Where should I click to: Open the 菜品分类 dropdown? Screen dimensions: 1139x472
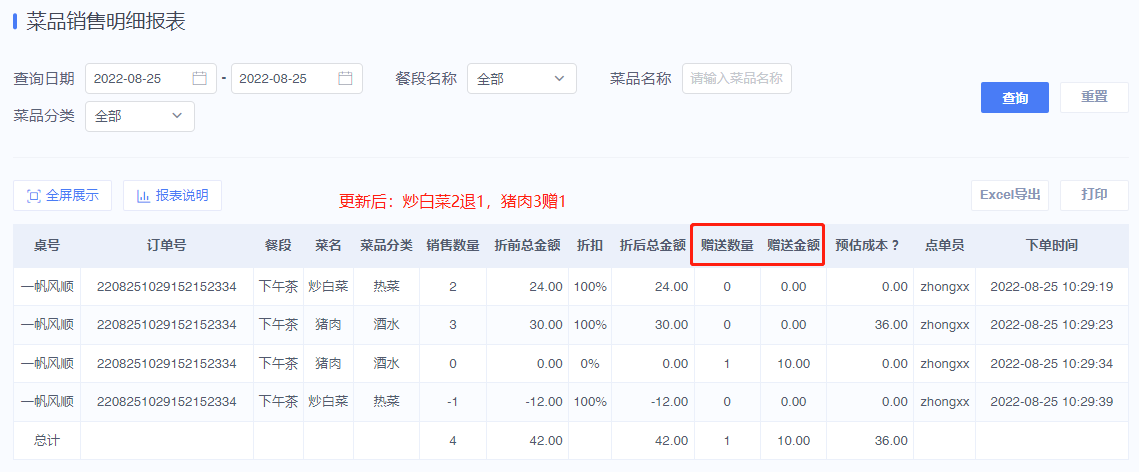(x=139, y=116)
